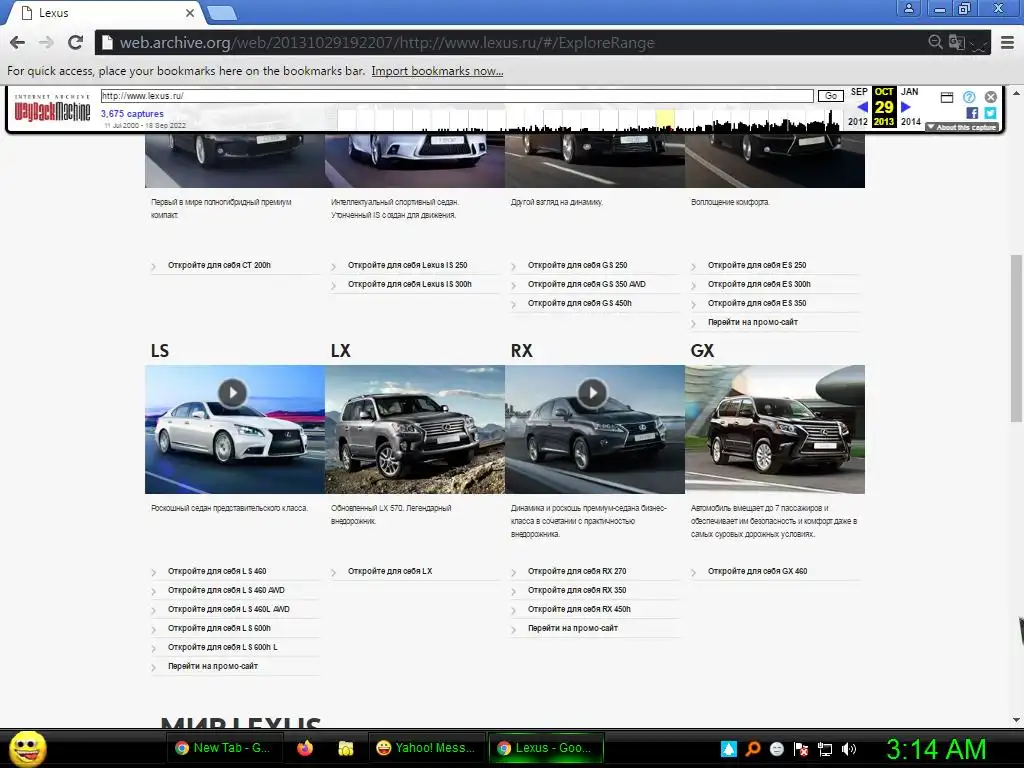This screenshot has width=1024, height=768.
Task: Open the LS 460L AWD discover link
Action: point(229,609)
